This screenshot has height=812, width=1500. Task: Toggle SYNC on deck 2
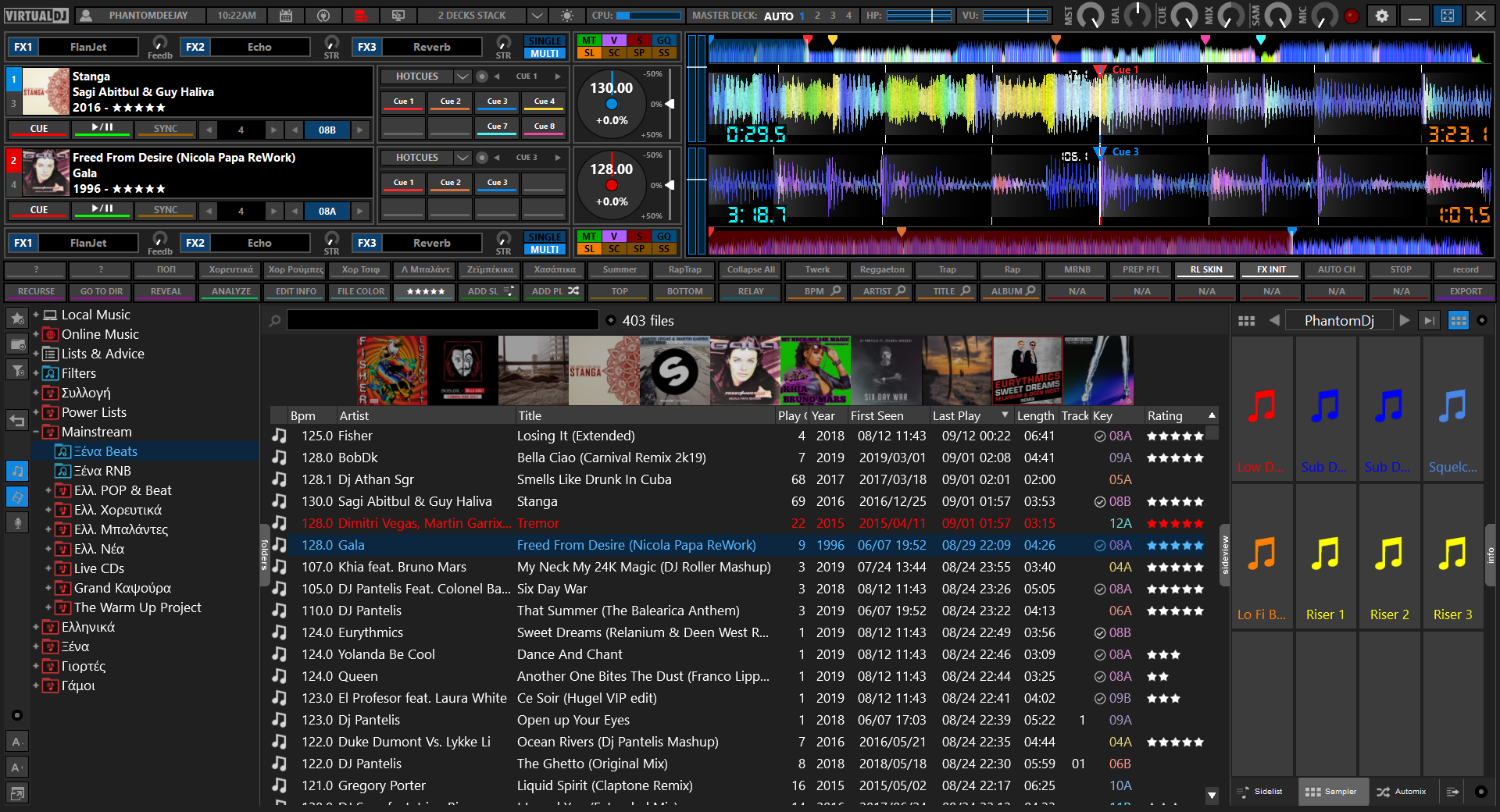166,210
